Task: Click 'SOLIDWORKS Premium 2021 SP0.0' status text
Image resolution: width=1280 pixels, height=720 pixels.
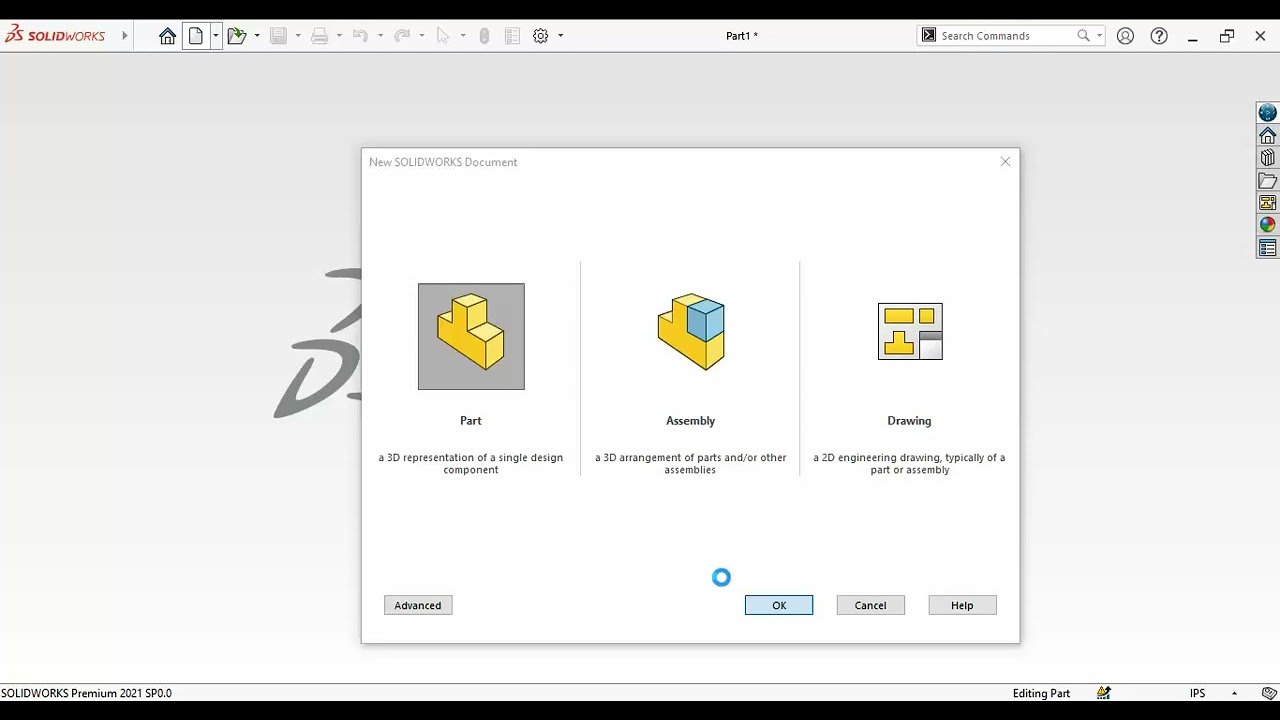Action: [x=86, y=693]
